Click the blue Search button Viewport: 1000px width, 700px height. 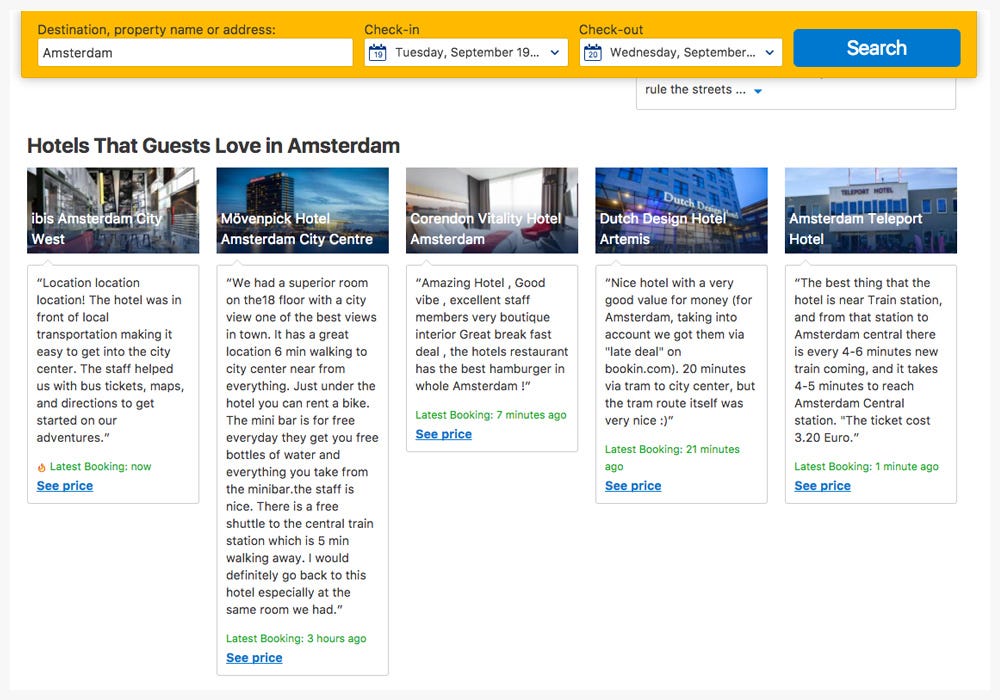tap(876, 48)
